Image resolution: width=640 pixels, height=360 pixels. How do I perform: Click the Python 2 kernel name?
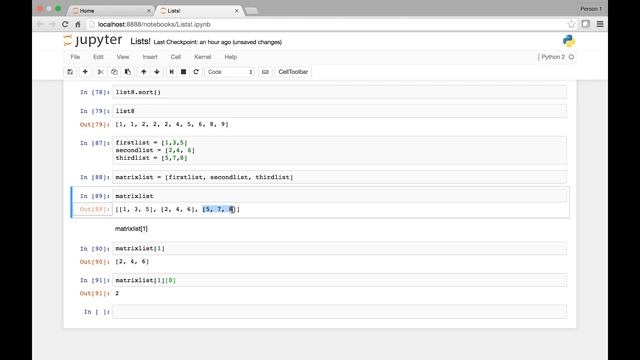(x=553, y=57)
